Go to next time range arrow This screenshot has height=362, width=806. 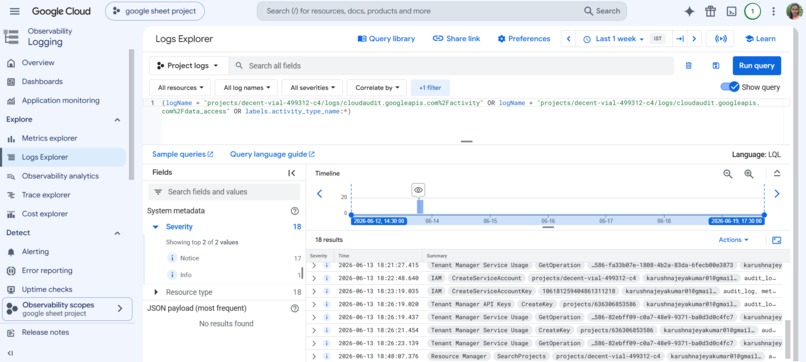click(694, 39)
